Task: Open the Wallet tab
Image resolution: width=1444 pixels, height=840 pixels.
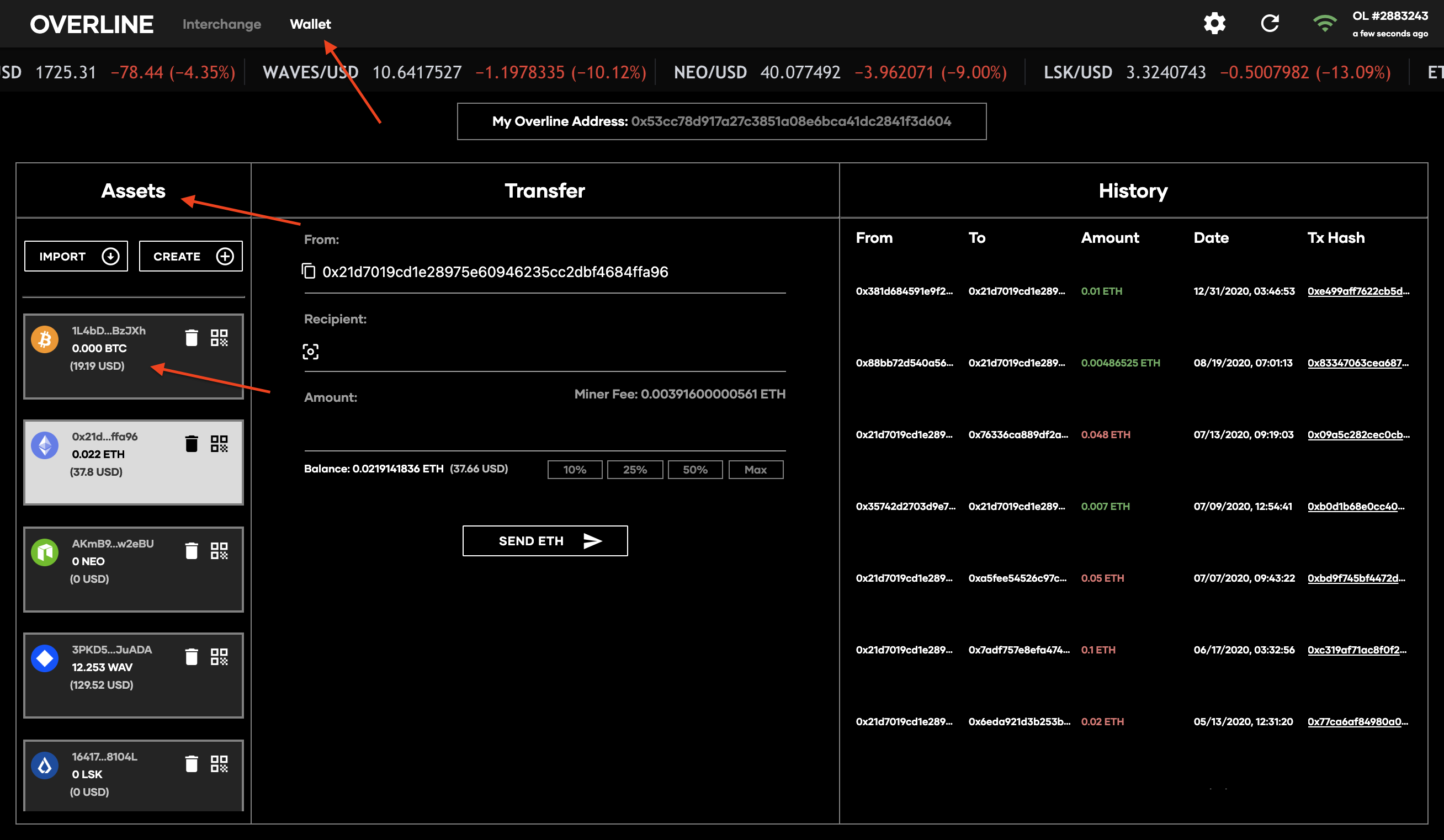Action: pyautogui.click(x=310, y=24)
